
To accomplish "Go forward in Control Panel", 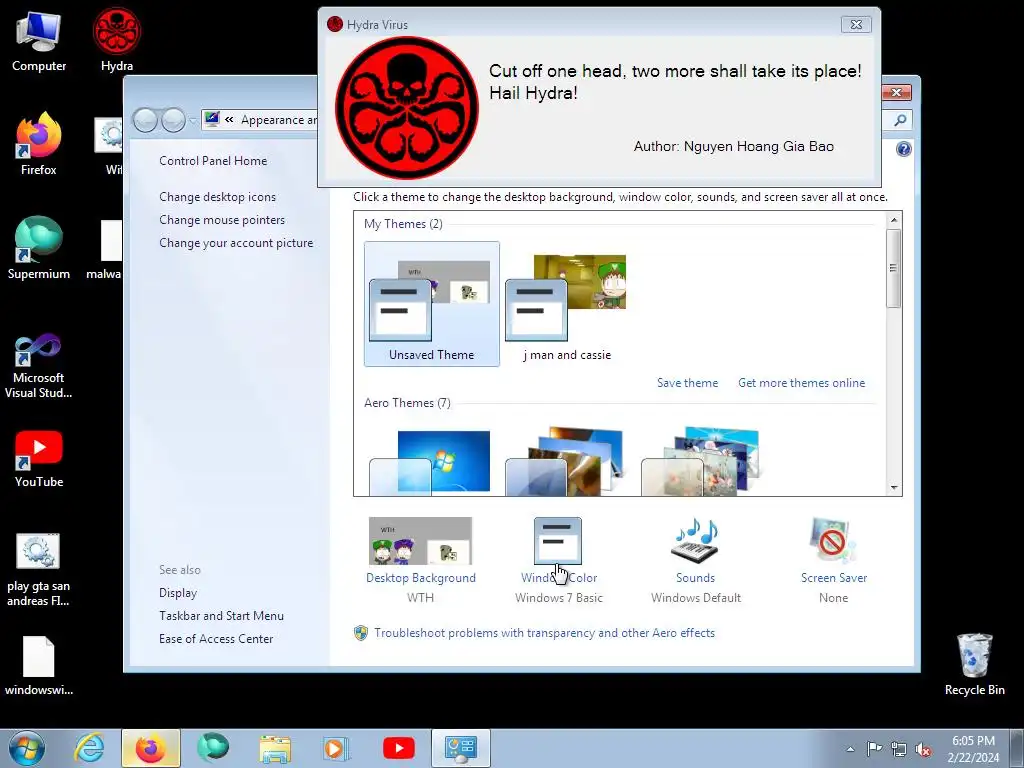I will click(x=173, y=120).
